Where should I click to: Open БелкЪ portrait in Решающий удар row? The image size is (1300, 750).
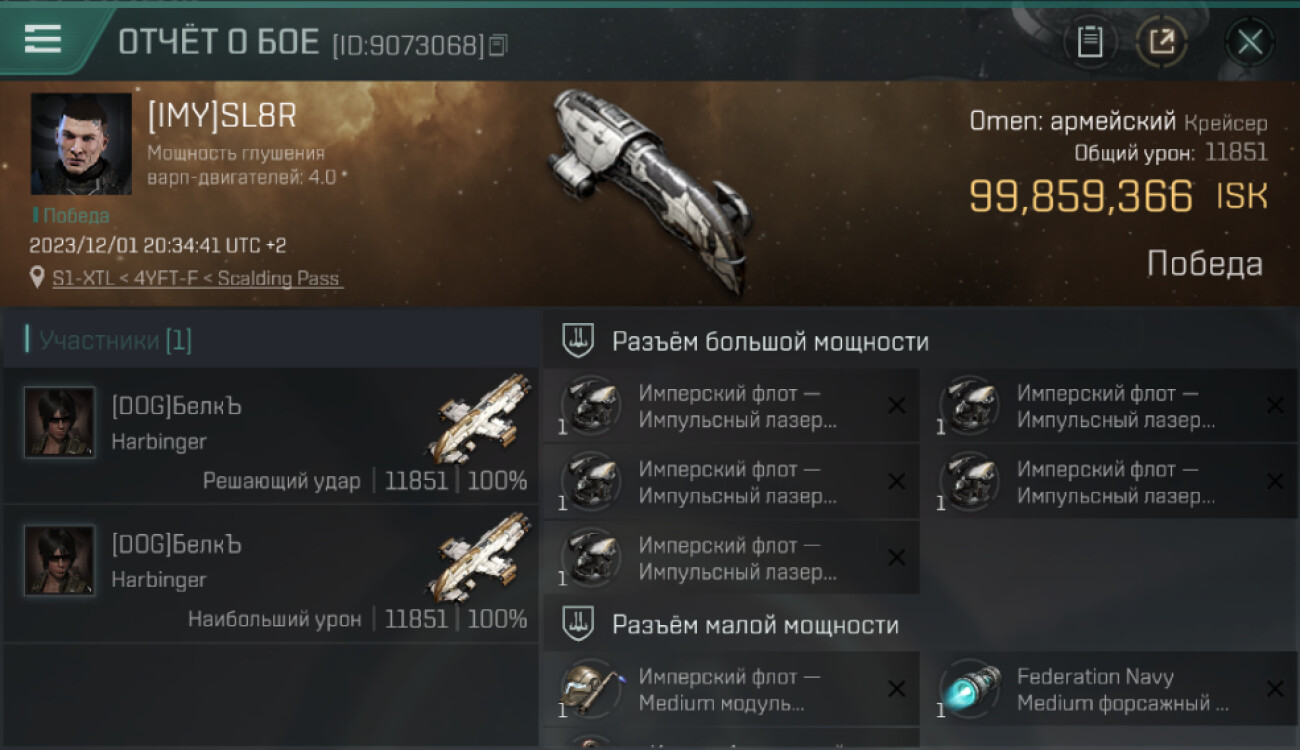(60, 422)
